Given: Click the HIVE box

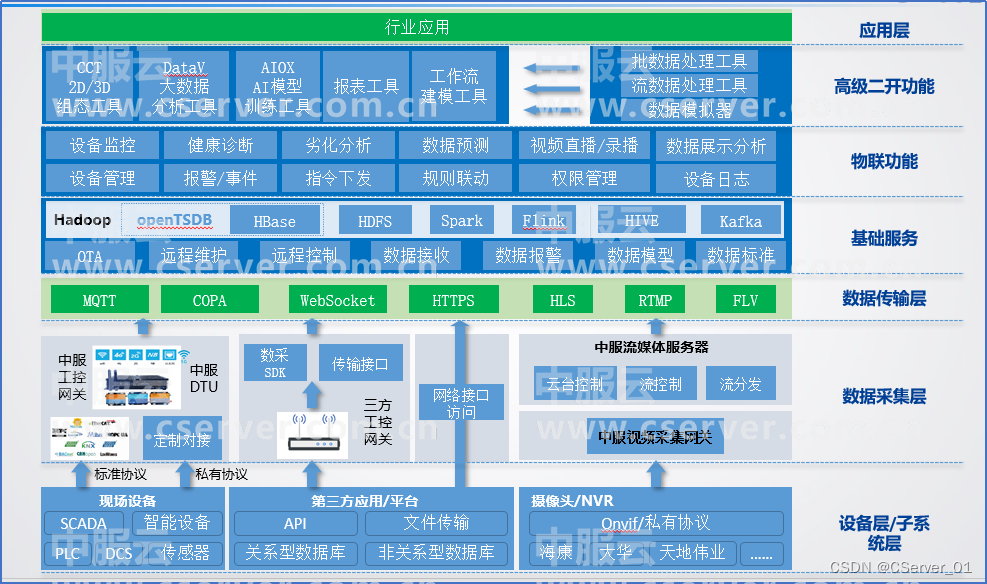Looking at the screenshot, I should pyautogui.click(x=641, y=220).
